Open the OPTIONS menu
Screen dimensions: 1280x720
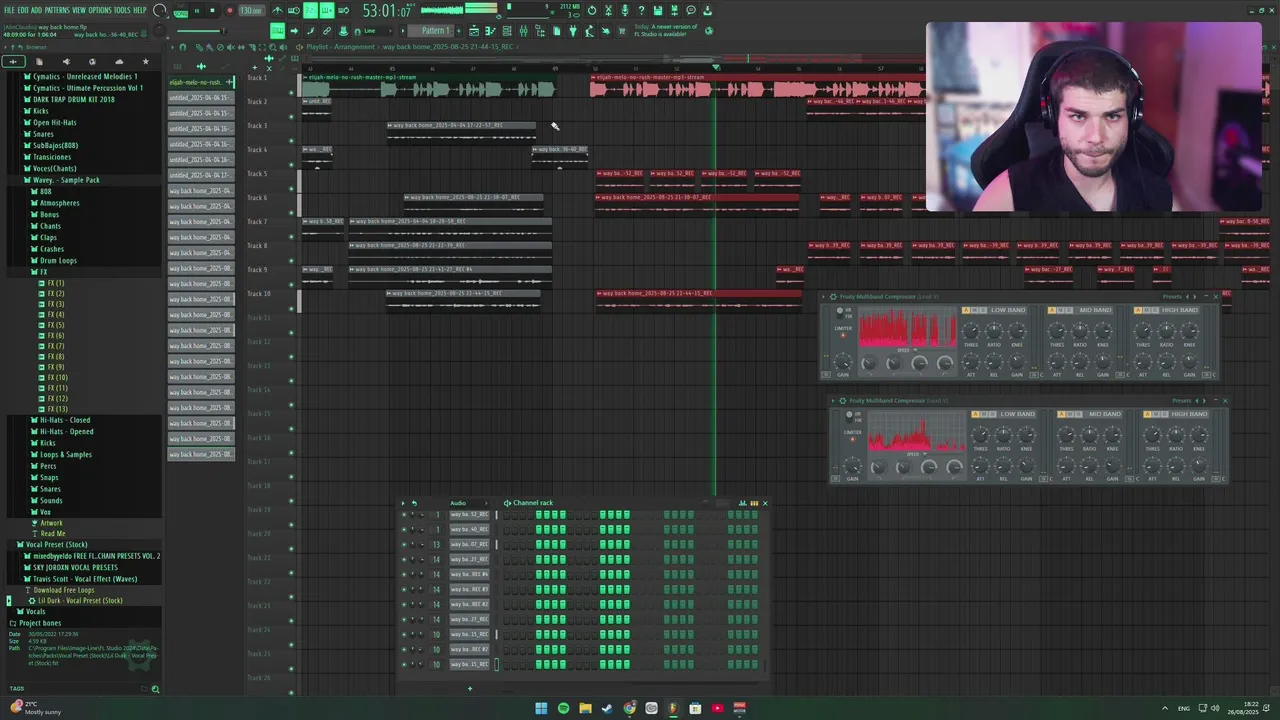tap(100, 10)
